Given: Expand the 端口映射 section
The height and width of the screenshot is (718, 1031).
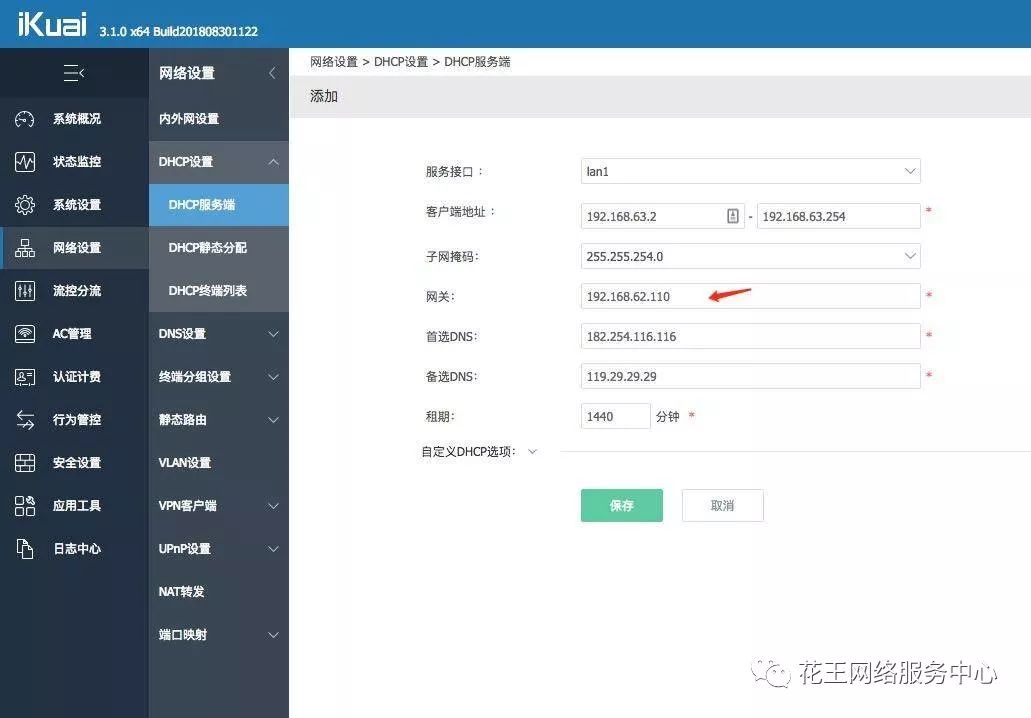Looking at the screenshot, I should 274,634.
